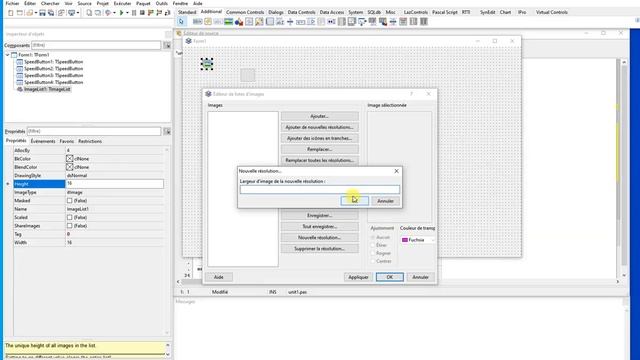This screenshot has height=360, width=640.
Task: Select the Étirer adjustment radio button
Action: tap(373, 245)
